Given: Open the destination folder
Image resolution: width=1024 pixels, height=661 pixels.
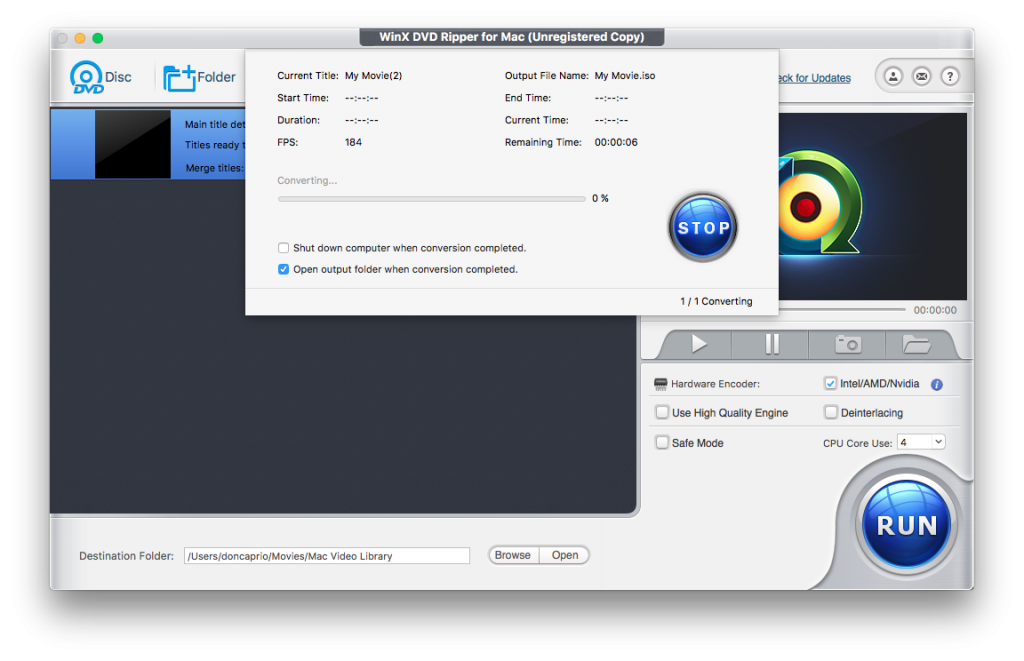Looking at the screenshot, I should pos(564,555).
